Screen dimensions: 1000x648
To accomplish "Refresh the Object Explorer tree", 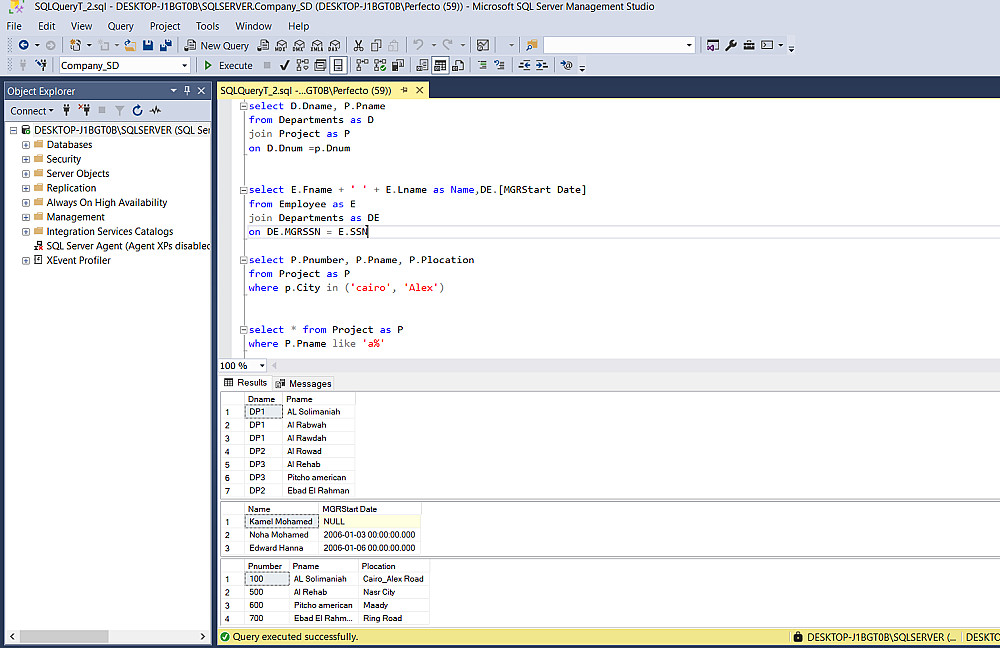I will [x=137, y=111].
